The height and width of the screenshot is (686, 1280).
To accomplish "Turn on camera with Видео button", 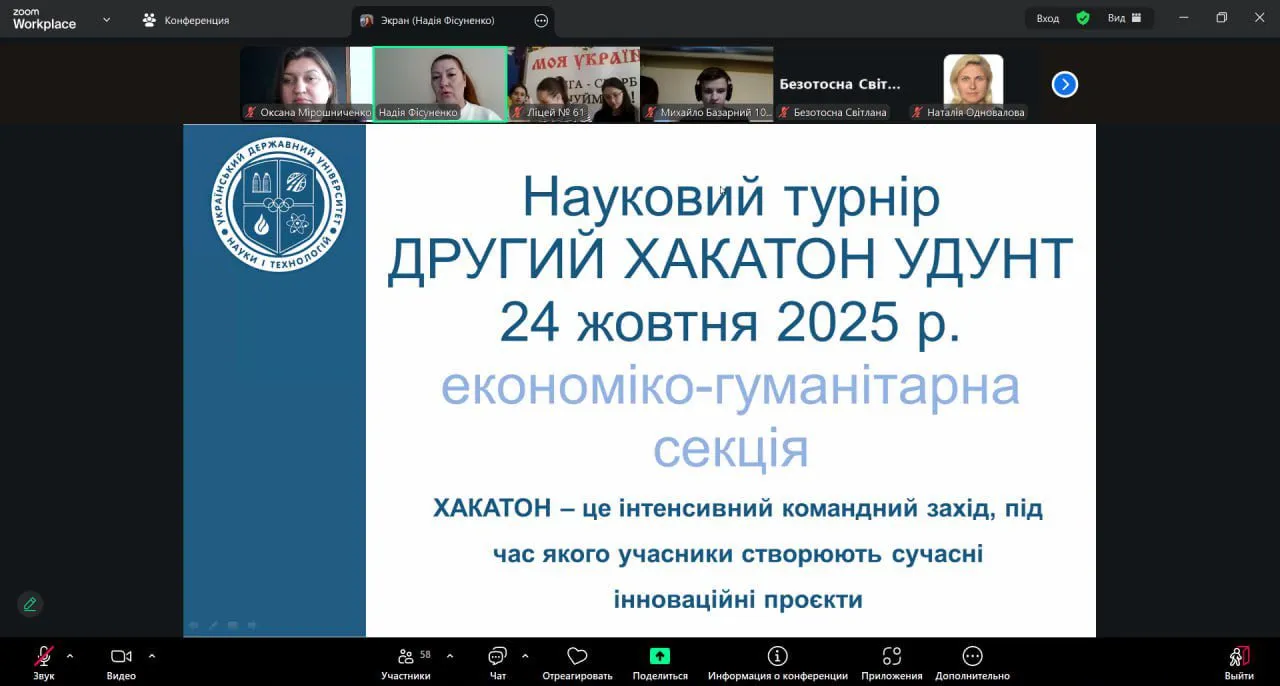I will point(121,657).
